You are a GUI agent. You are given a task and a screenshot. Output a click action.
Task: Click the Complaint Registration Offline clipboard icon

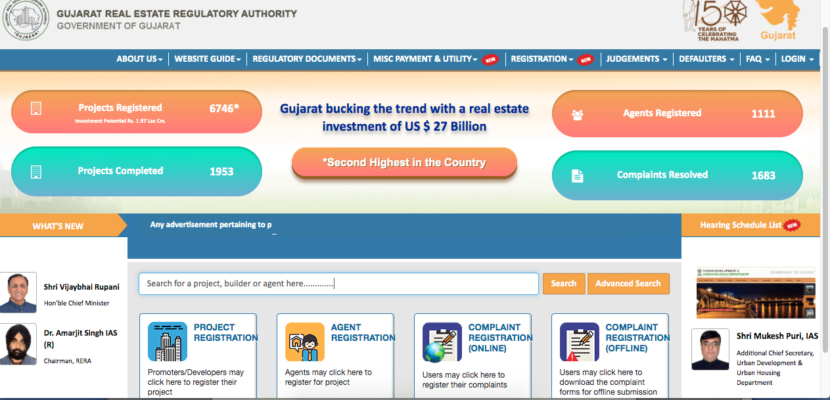(x=579, y=342)
